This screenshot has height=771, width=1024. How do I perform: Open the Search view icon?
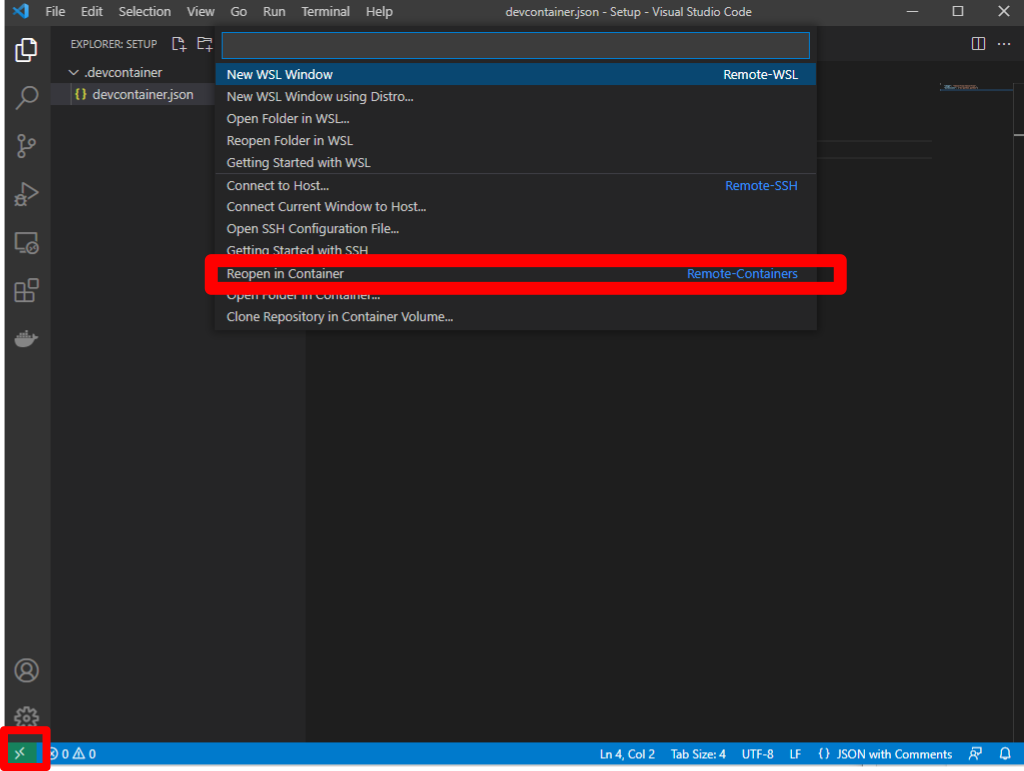(x=27, y=98)
